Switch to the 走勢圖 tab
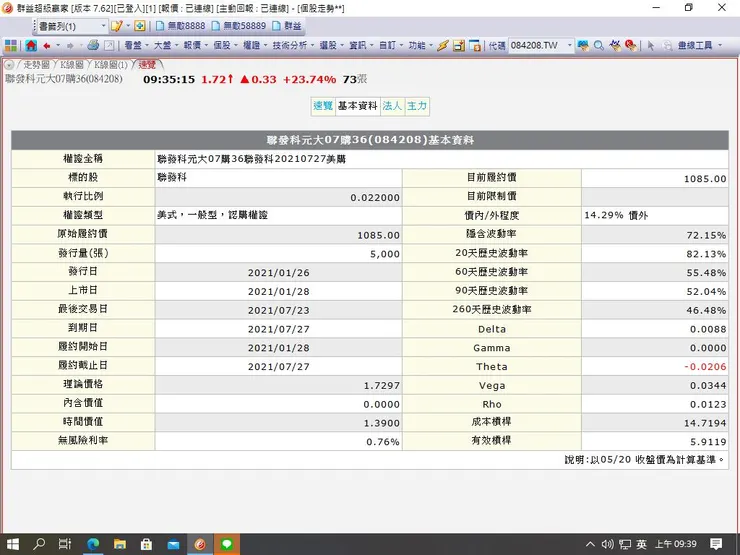Viewport: 740px width, 555px height. pyautogui.click(x=36, y=65)
